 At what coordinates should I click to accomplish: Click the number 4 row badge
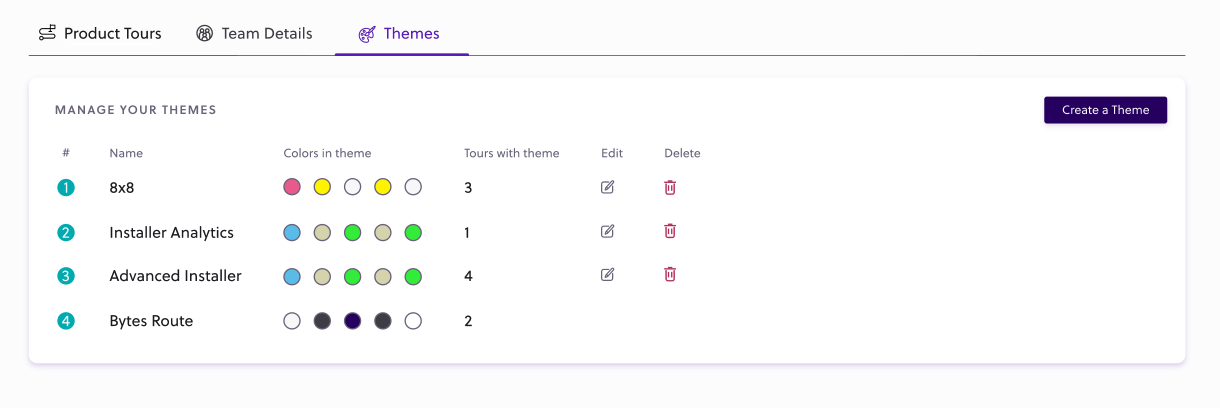(x=66, y=321)
